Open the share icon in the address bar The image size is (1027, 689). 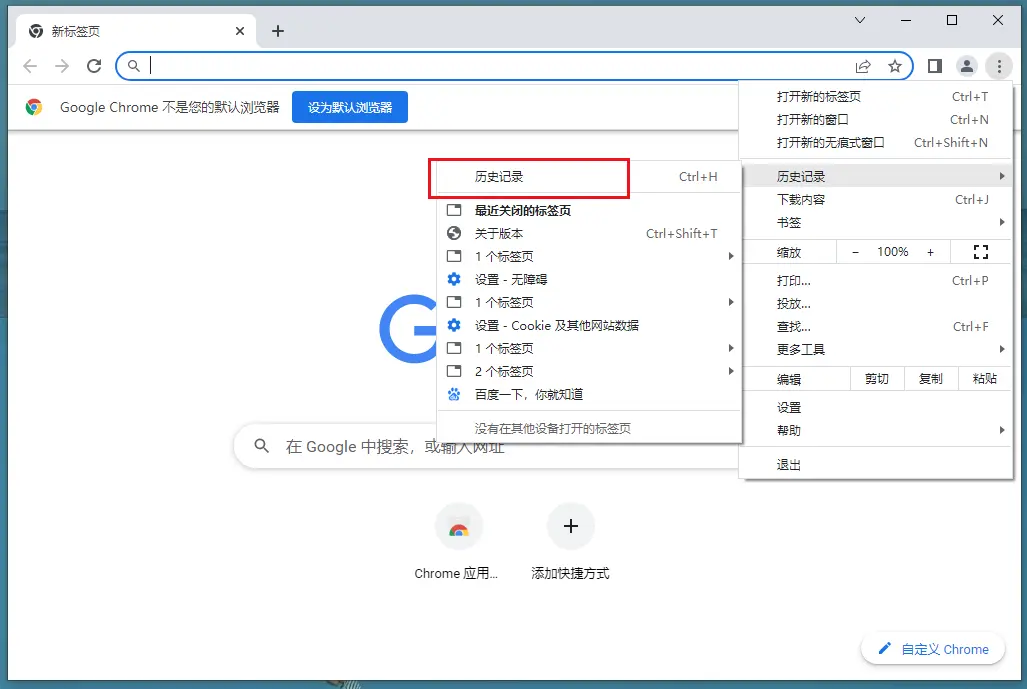pyautogui.click(x=863, y=65)
